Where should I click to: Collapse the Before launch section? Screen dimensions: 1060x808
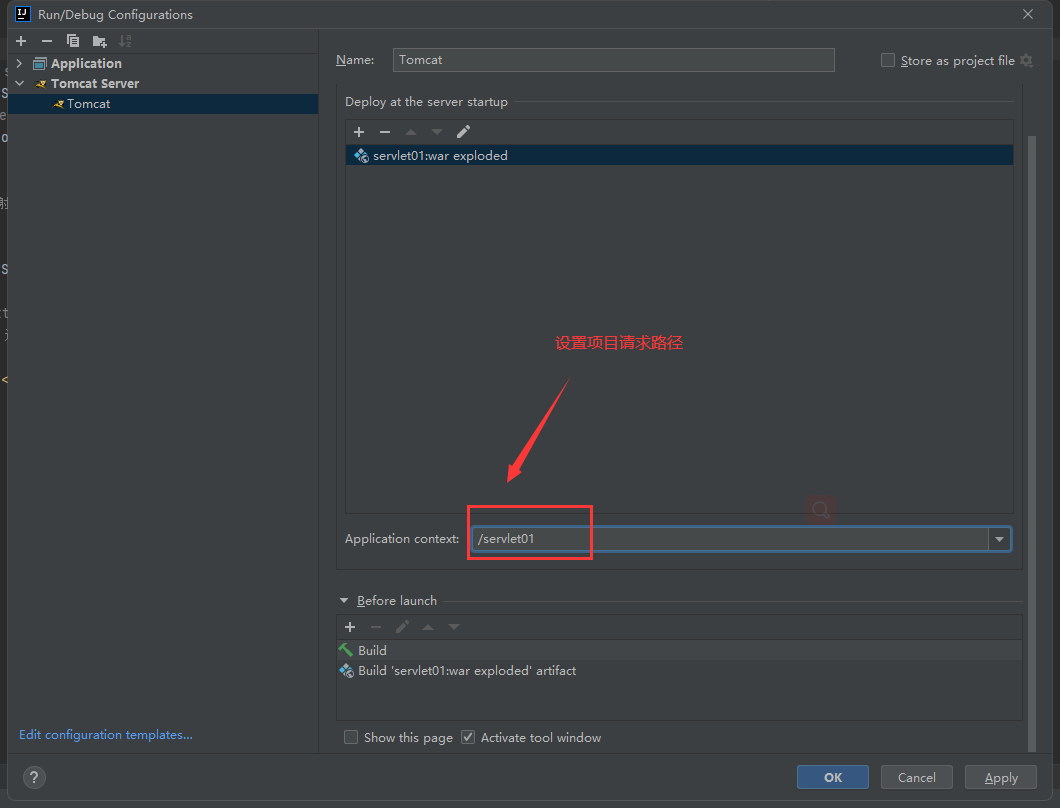tap(344, 600)
